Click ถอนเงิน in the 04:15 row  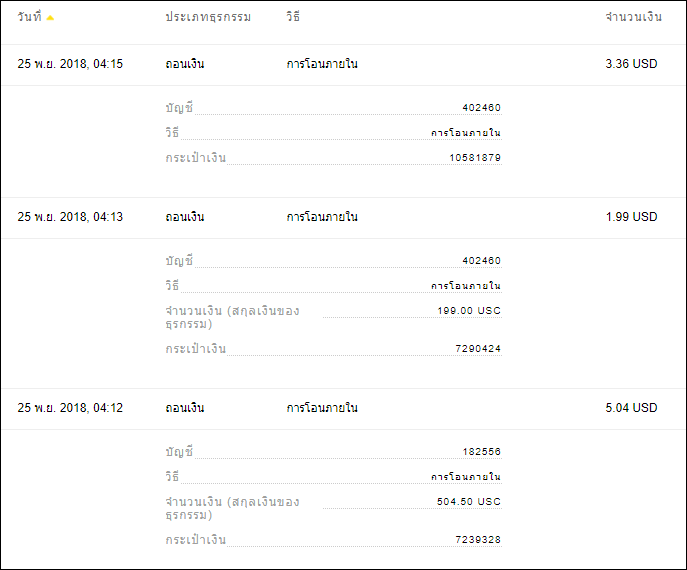click(185, 64)
